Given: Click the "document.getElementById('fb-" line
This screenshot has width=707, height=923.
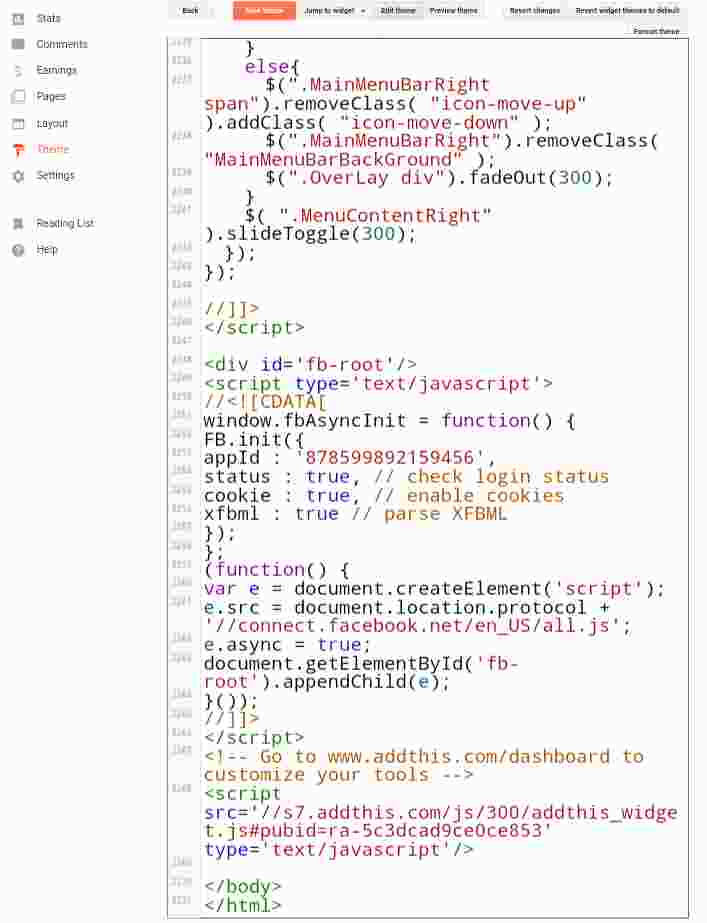Looking at the screenshot, I should coord(361,663).
